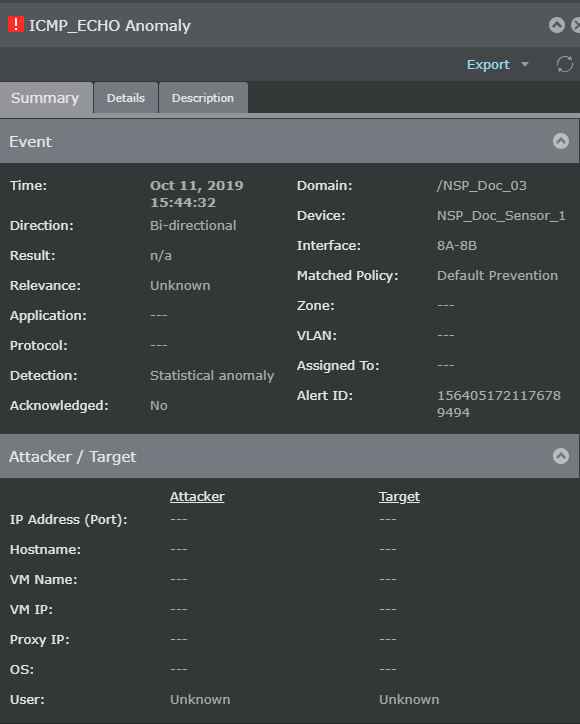Viewport: 580px width, 724px height.
Task: Click the IP Address (Port) label
Action: pos(69,519)
